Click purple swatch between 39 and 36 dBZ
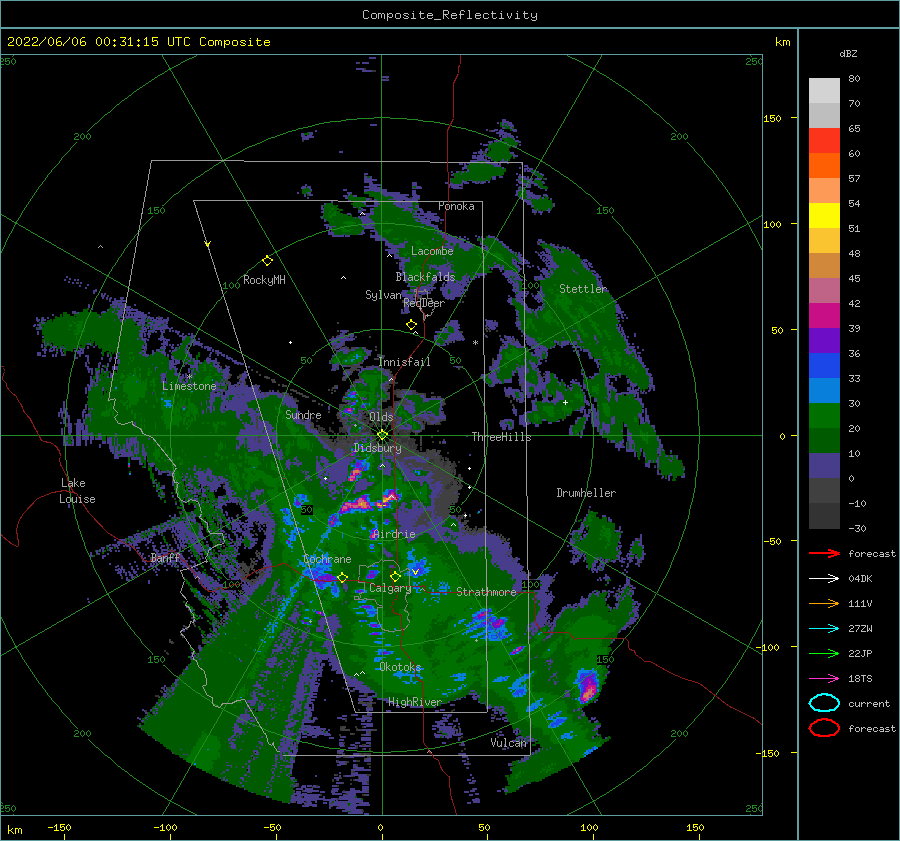This screenshot has width=900, height=841. (824, 341)
